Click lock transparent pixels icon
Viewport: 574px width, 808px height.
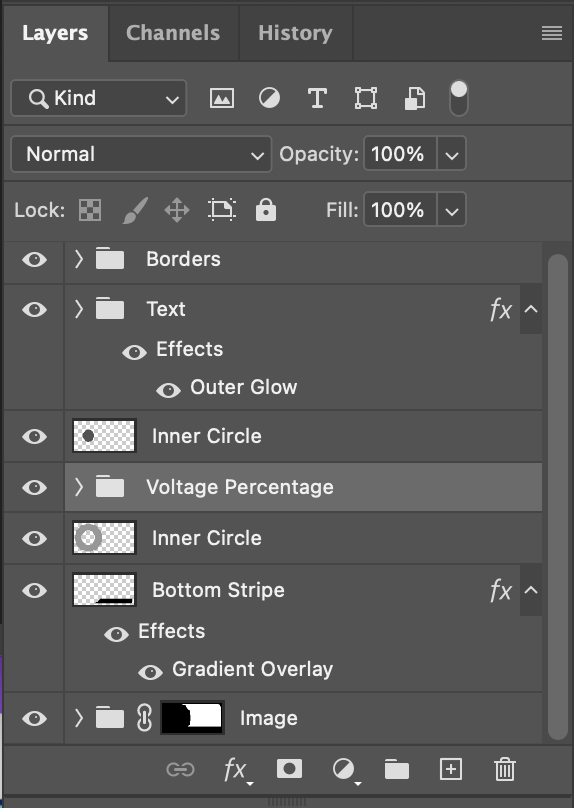90,210
